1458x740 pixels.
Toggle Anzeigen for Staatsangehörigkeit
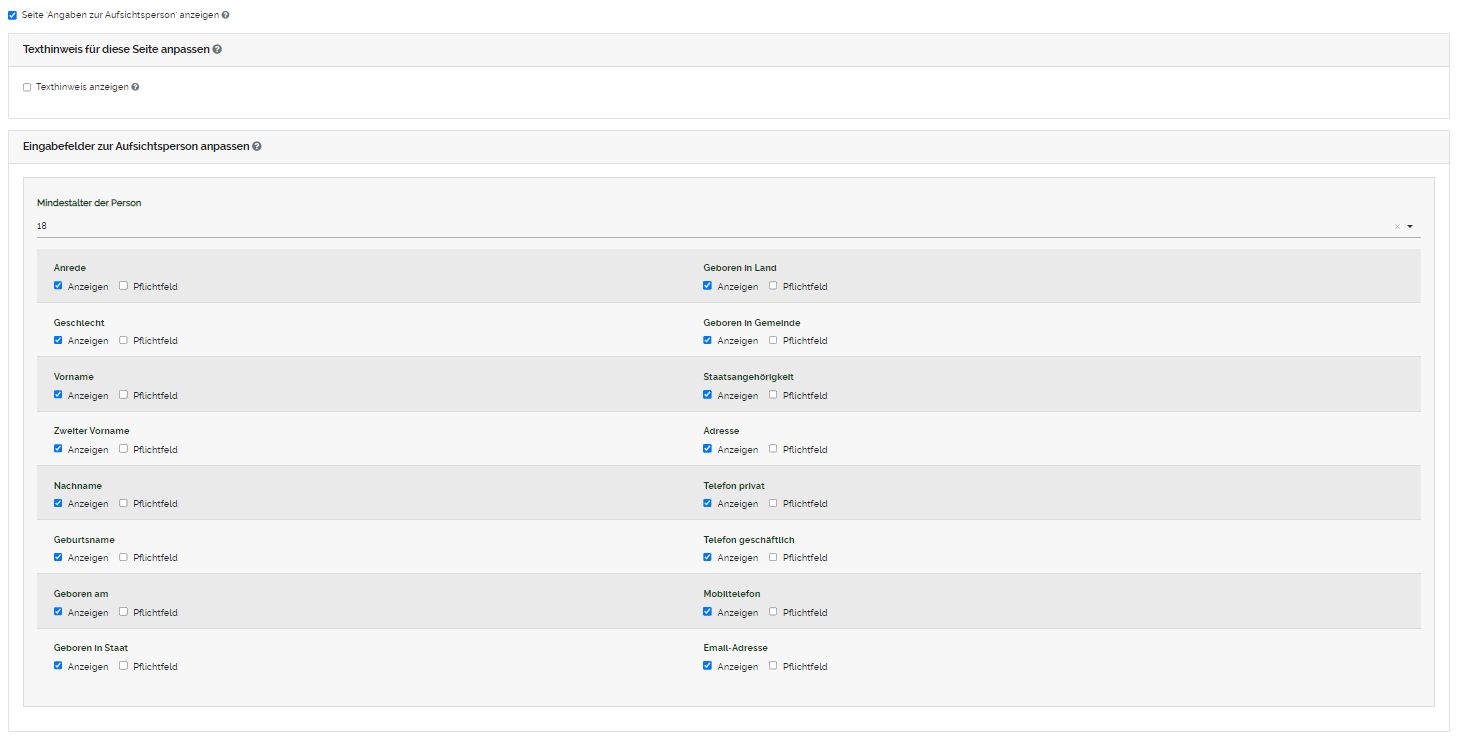pos(708,395)
